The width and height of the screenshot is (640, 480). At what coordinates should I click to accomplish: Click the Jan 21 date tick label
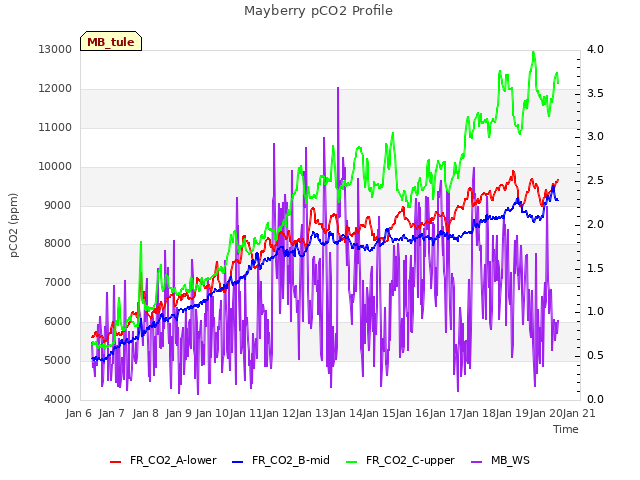tap(579, 413)
